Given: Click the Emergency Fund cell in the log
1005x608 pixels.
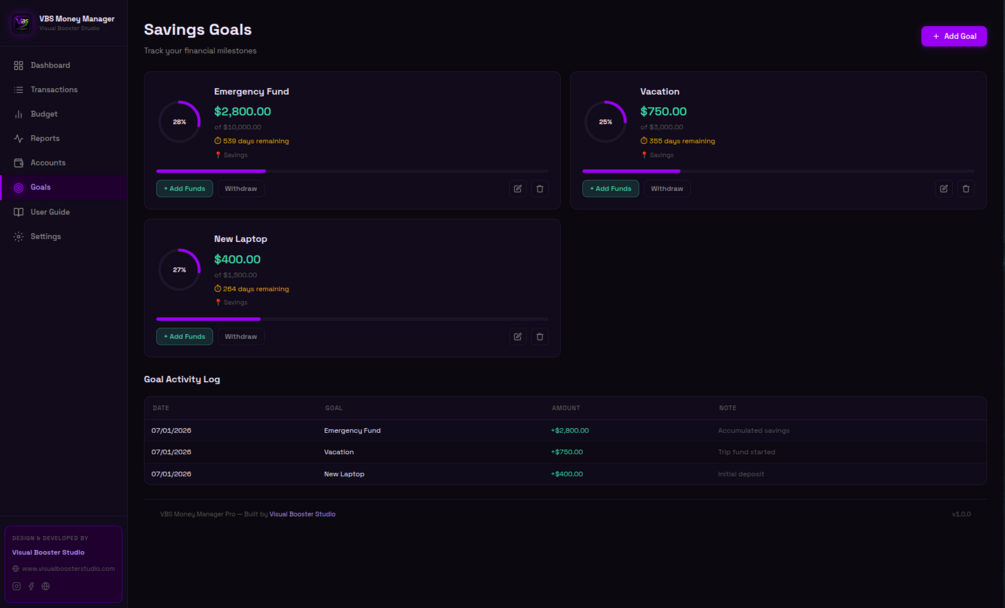Looking at the screenshot, I should pyautogui.click(x=353, y=431).
